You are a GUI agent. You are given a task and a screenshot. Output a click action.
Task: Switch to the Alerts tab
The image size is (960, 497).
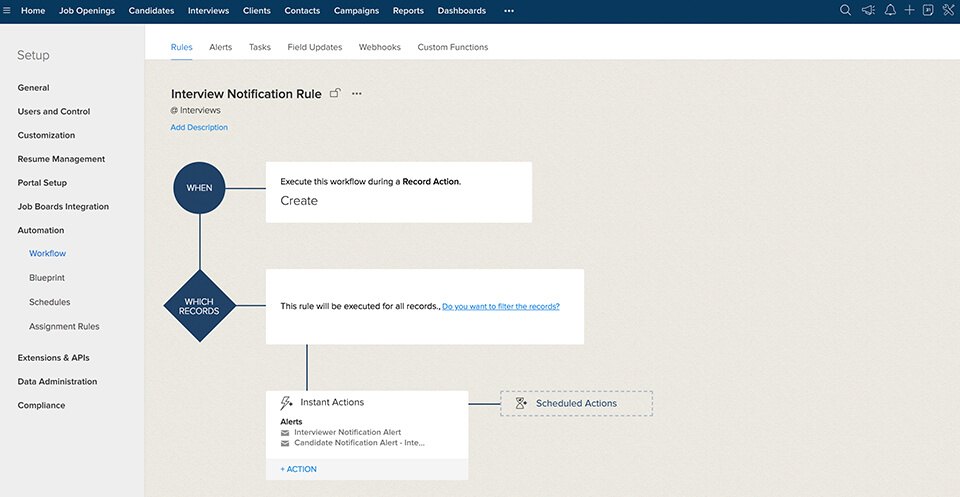220,47
